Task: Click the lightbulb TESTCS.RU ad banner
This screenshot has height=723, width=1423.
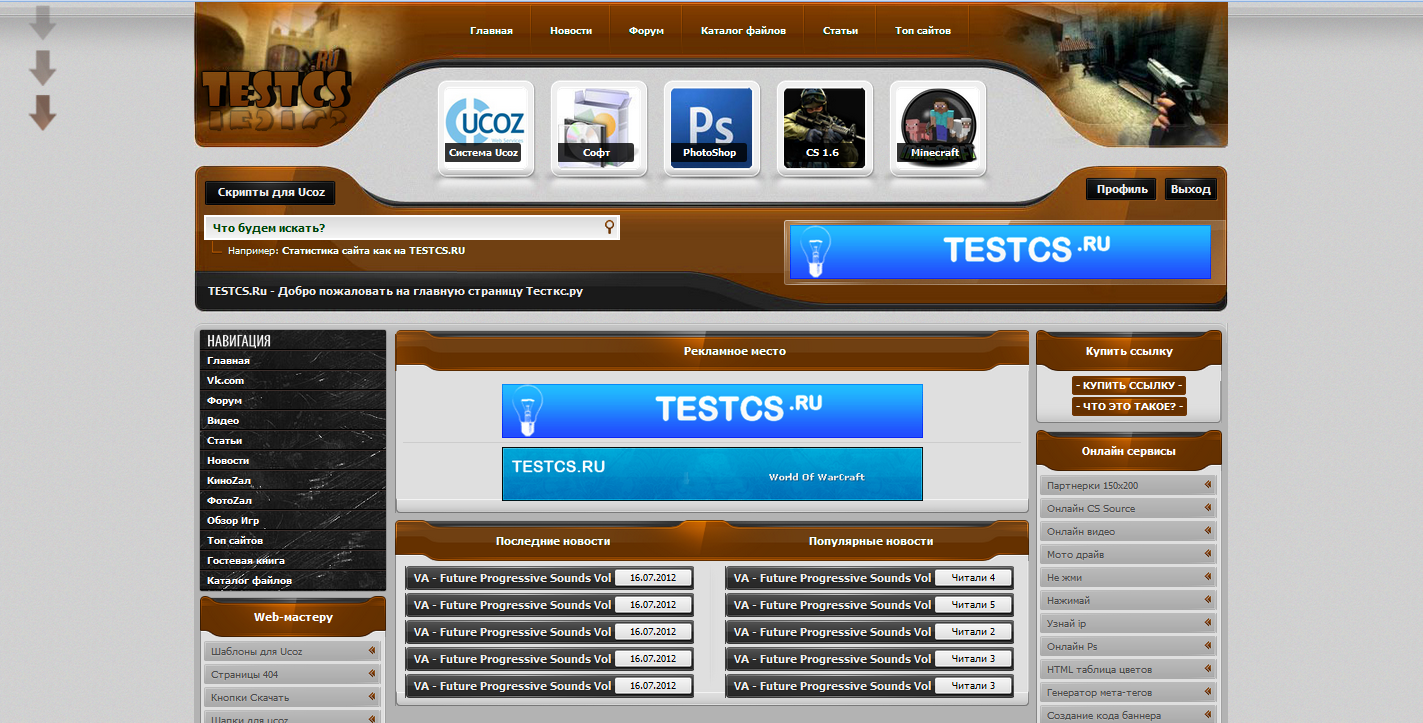Action: [712, 411]
